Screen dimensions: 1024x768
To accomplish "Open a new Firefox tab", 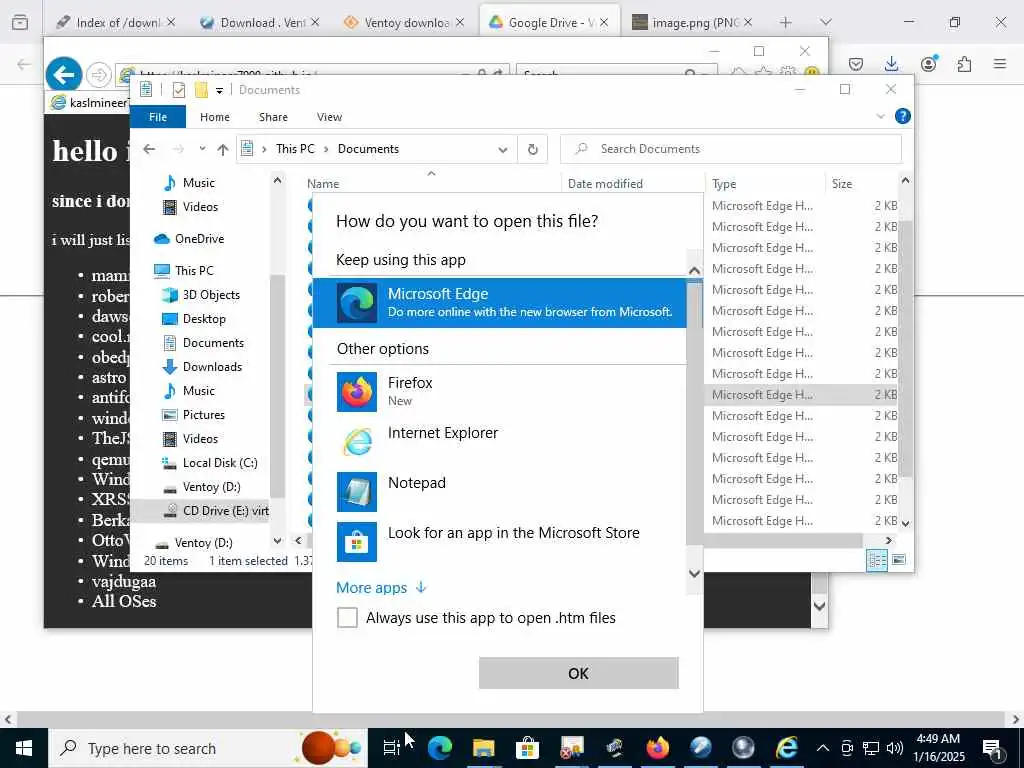I will tap(786, 22).
